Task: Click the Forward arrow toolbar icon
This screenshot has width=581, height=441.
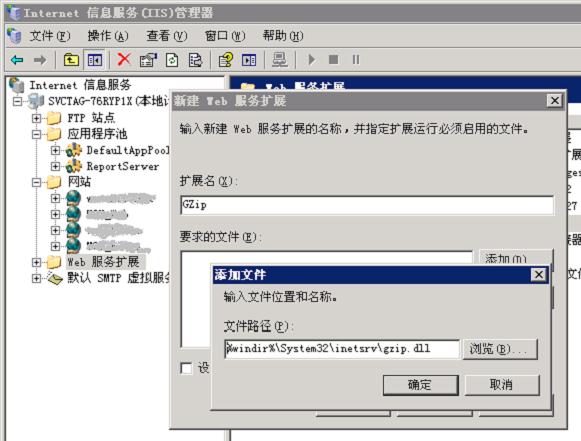Action: click(x=40, y=60)
